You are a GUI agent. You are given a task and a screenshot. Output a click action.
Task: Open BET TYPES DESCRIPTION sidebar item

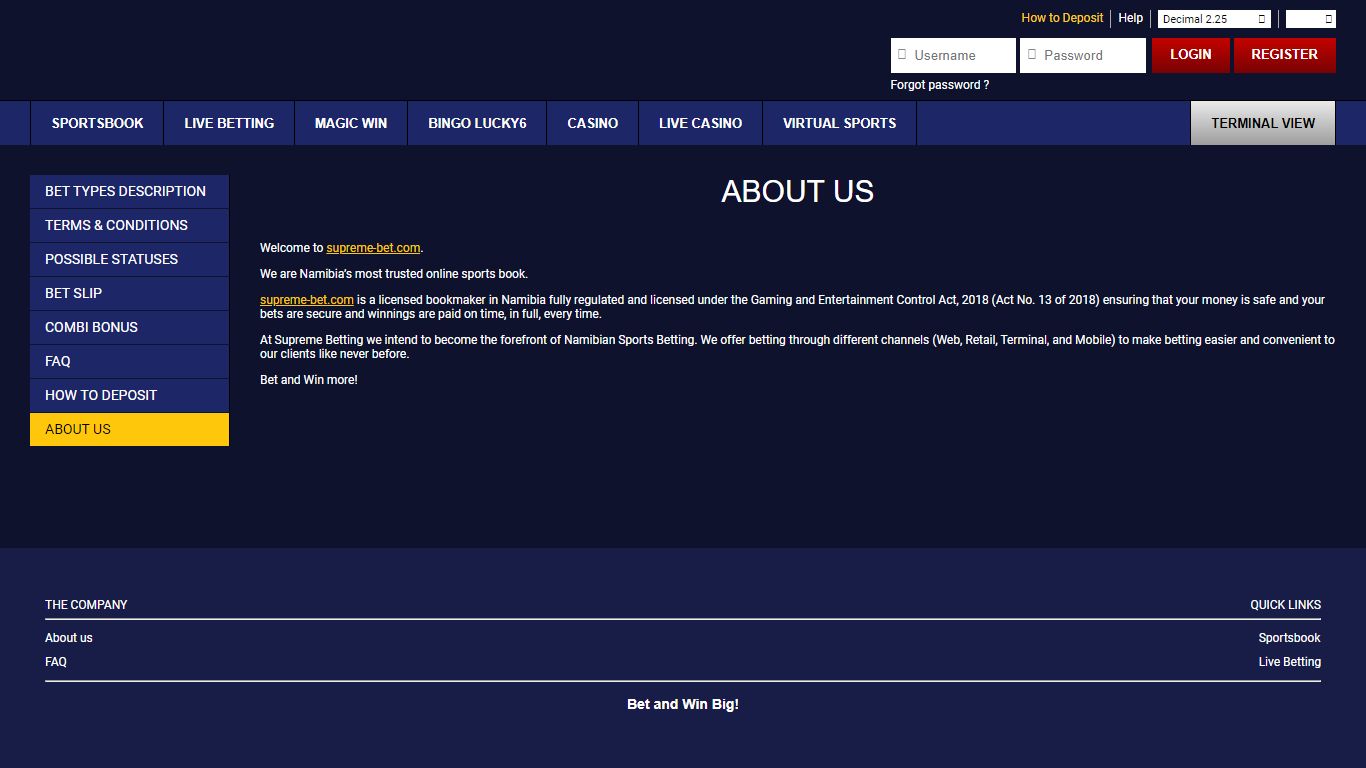[x=129, y=191]
